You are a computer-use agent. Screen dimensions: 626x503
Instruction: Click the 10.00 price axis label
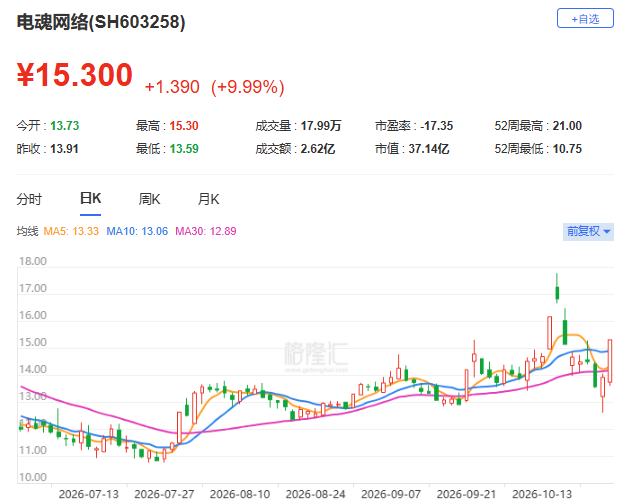coord(33,477)
